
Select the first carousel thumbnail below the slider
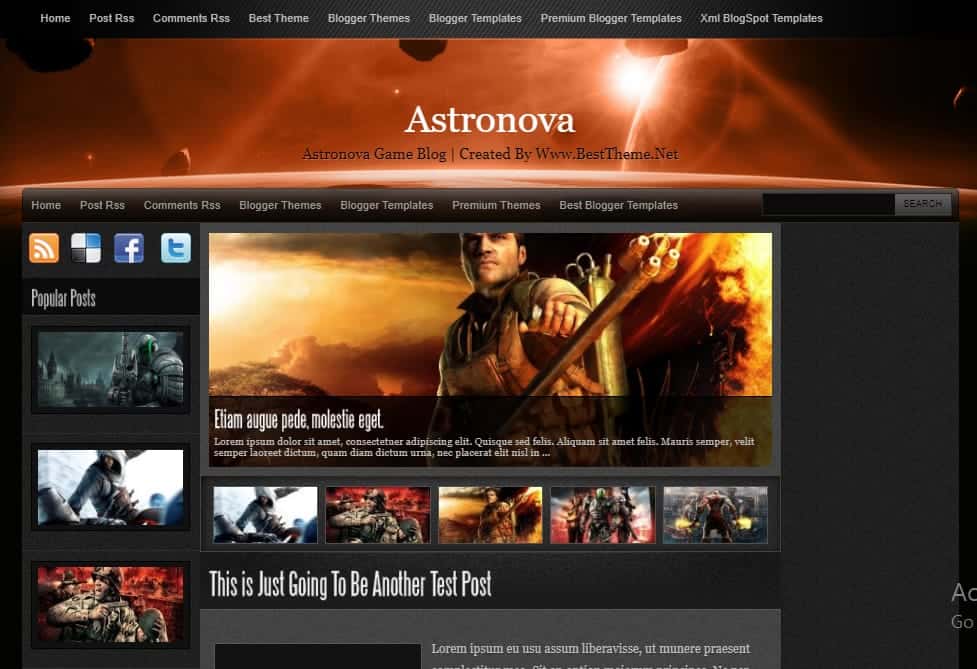[264, 514]
